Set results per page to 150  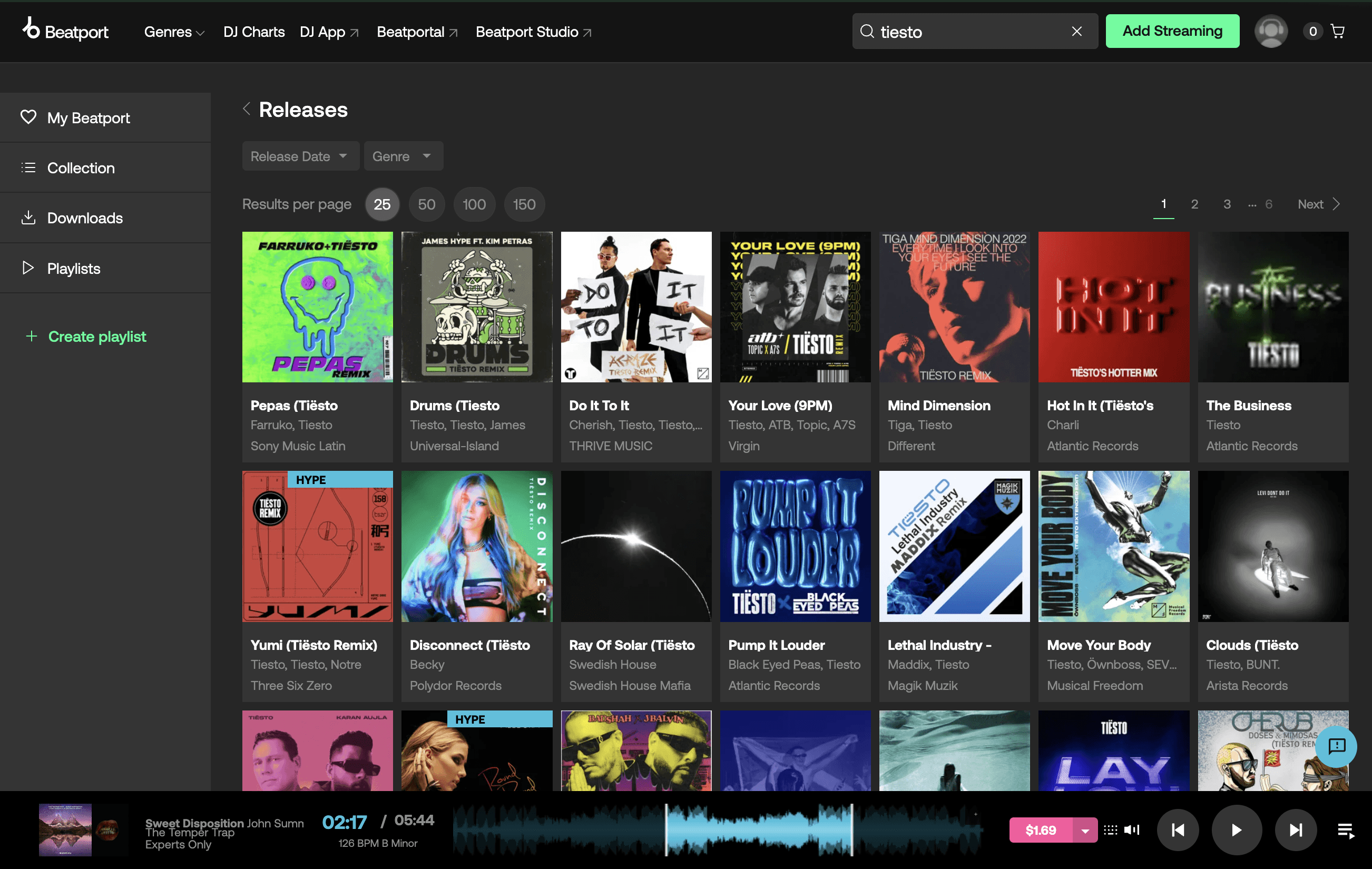524,204
